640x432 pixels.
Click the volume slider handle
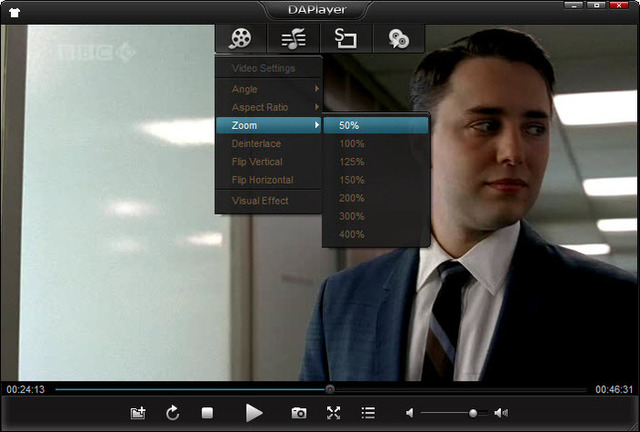(473, 412)
